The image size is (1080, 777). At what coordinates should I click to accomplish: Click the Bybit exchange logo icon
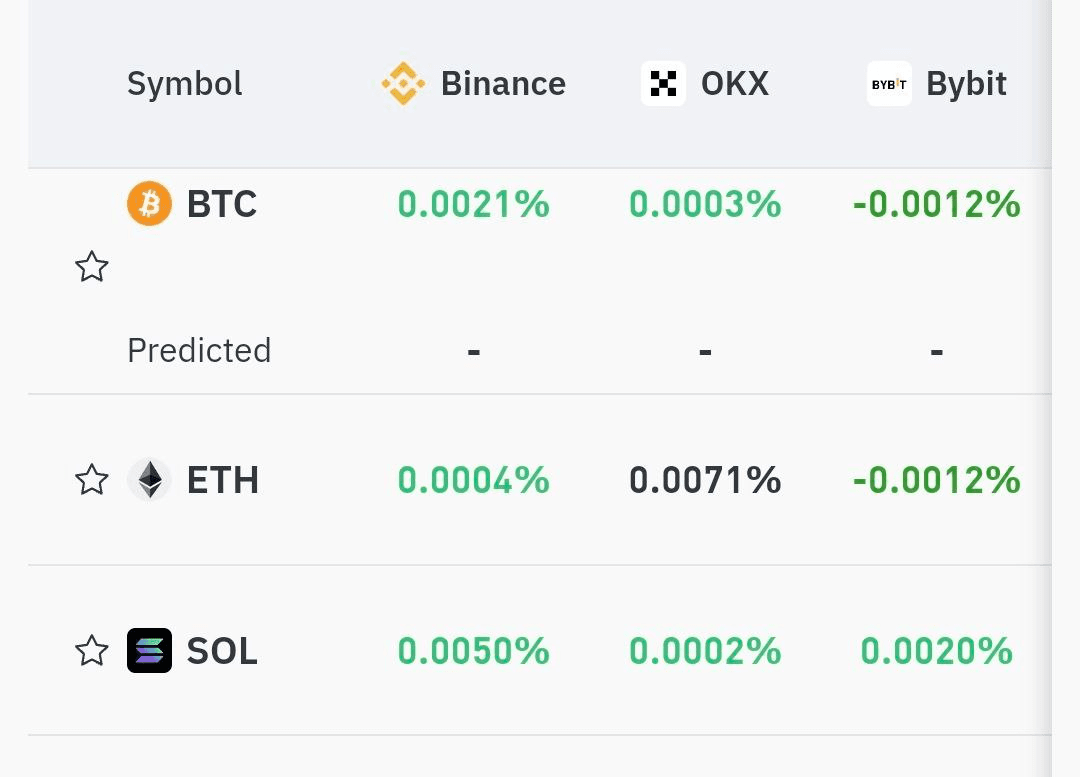(889, 83)
